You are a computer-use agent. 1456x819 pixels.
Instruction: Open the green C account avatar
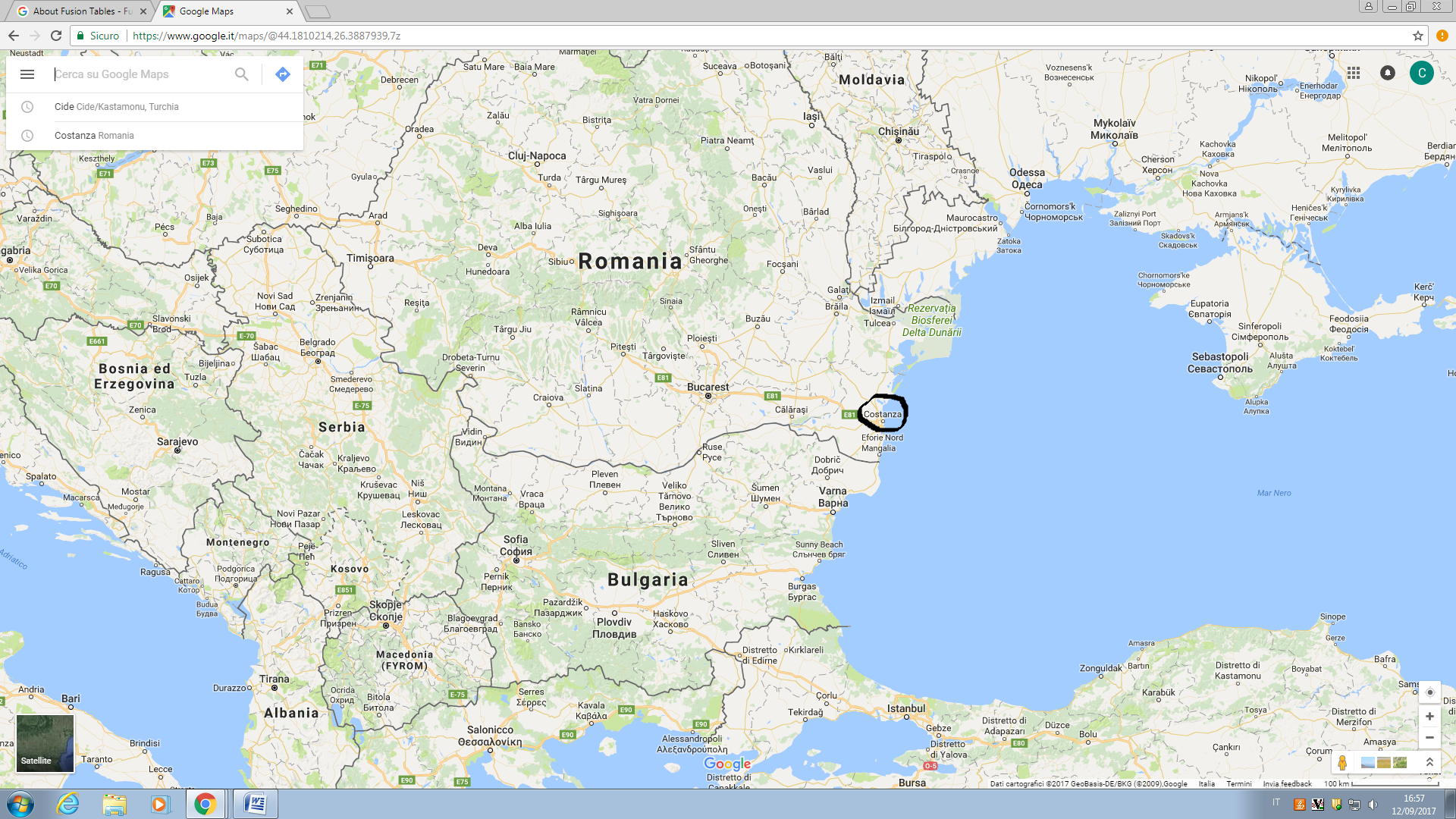1422,73
